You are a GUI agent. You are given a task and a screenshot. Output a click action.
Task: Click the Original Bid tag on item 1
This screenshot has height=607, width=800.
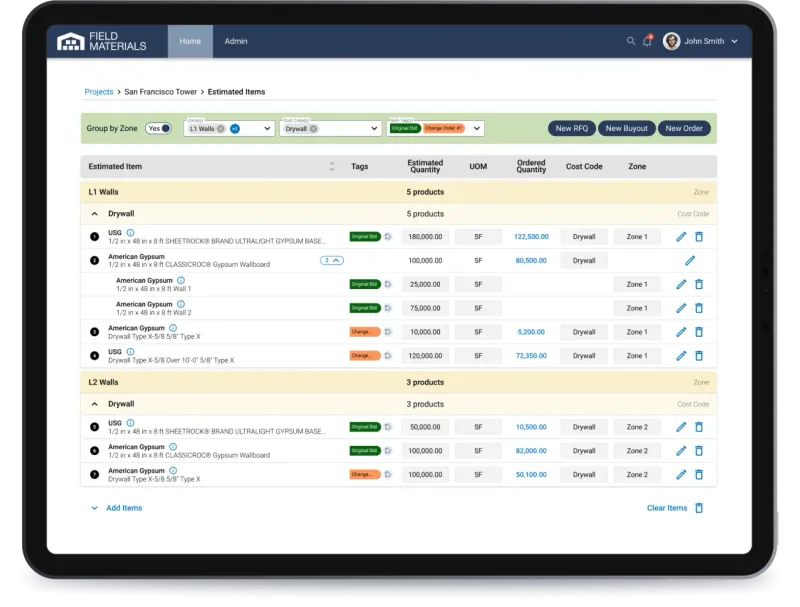(365, 237)
